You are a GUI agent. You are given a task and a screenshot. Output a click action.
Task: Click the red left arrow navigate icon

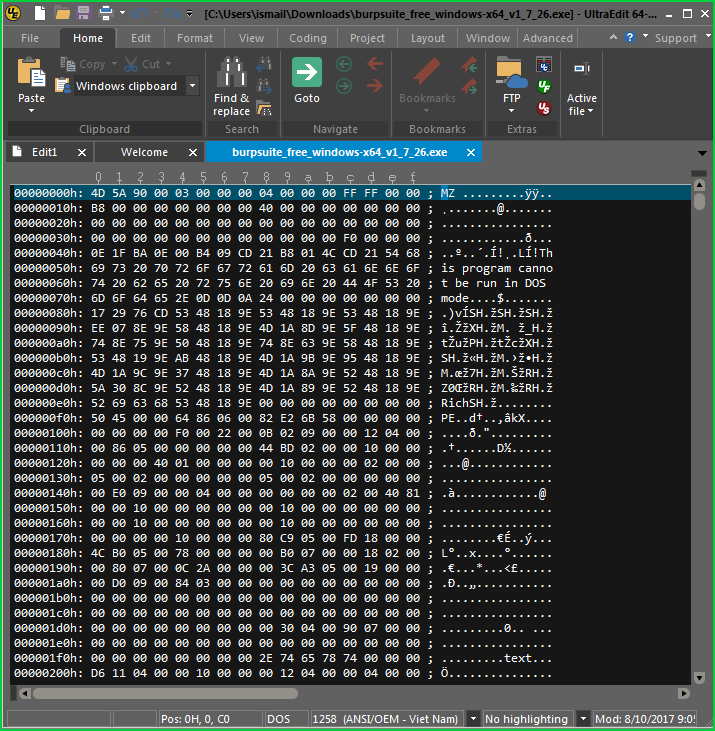375,63
